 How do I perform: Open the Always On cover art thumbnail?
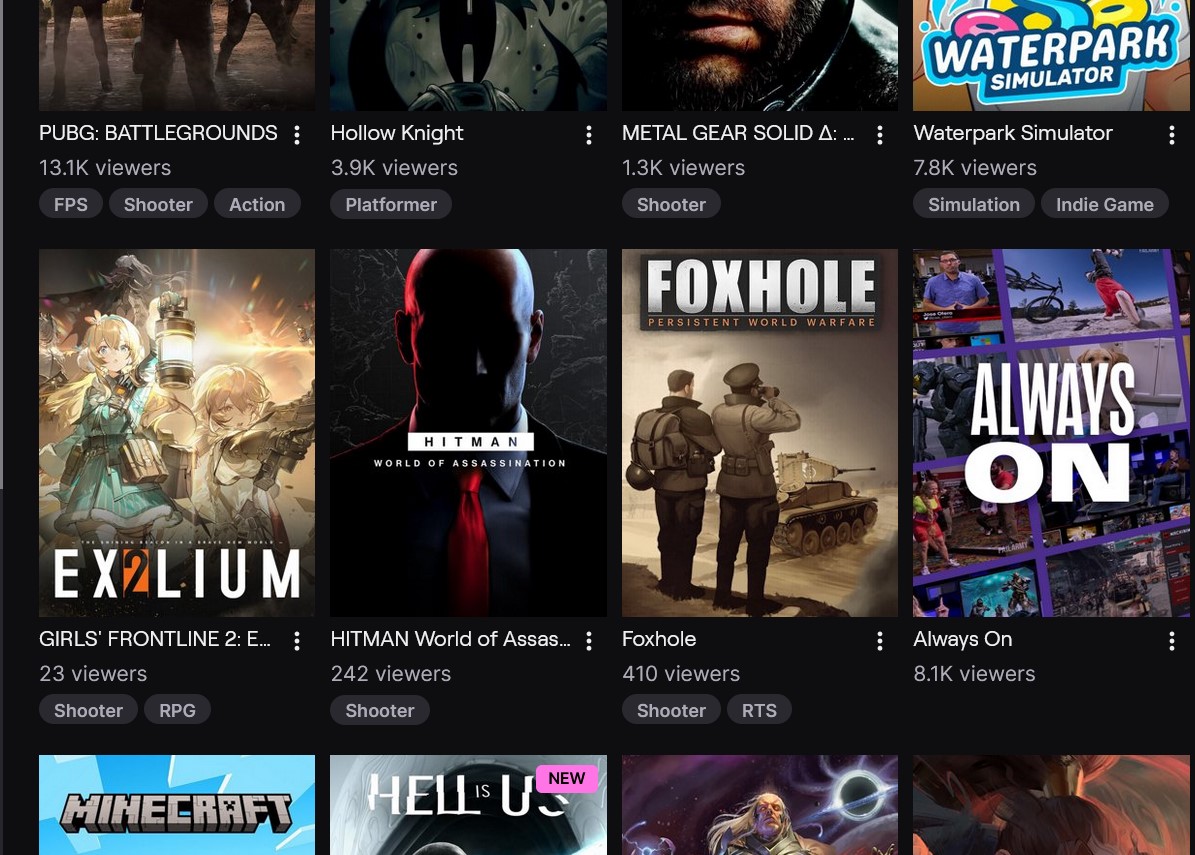click(1052, 433)
